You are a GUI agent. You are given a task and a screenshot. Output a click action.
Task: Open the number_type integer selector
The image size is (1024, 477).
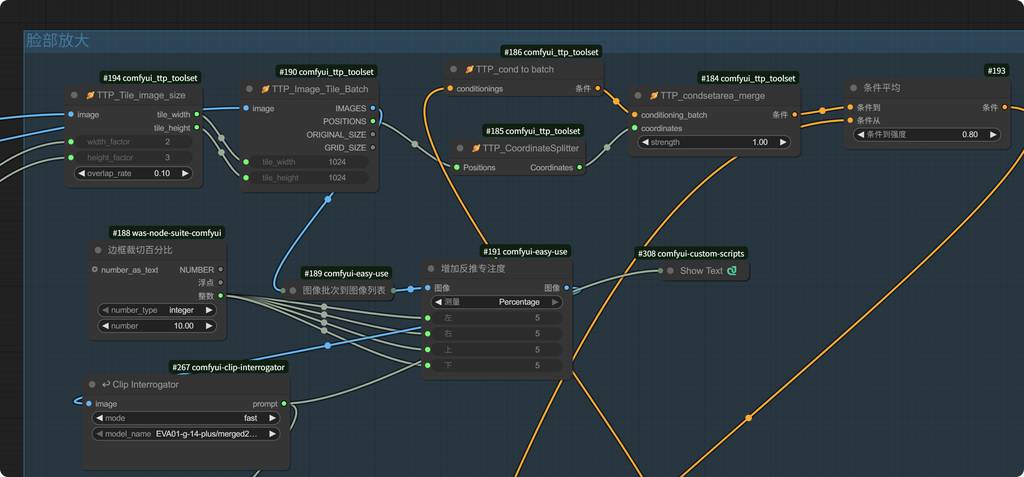(158, 310)
